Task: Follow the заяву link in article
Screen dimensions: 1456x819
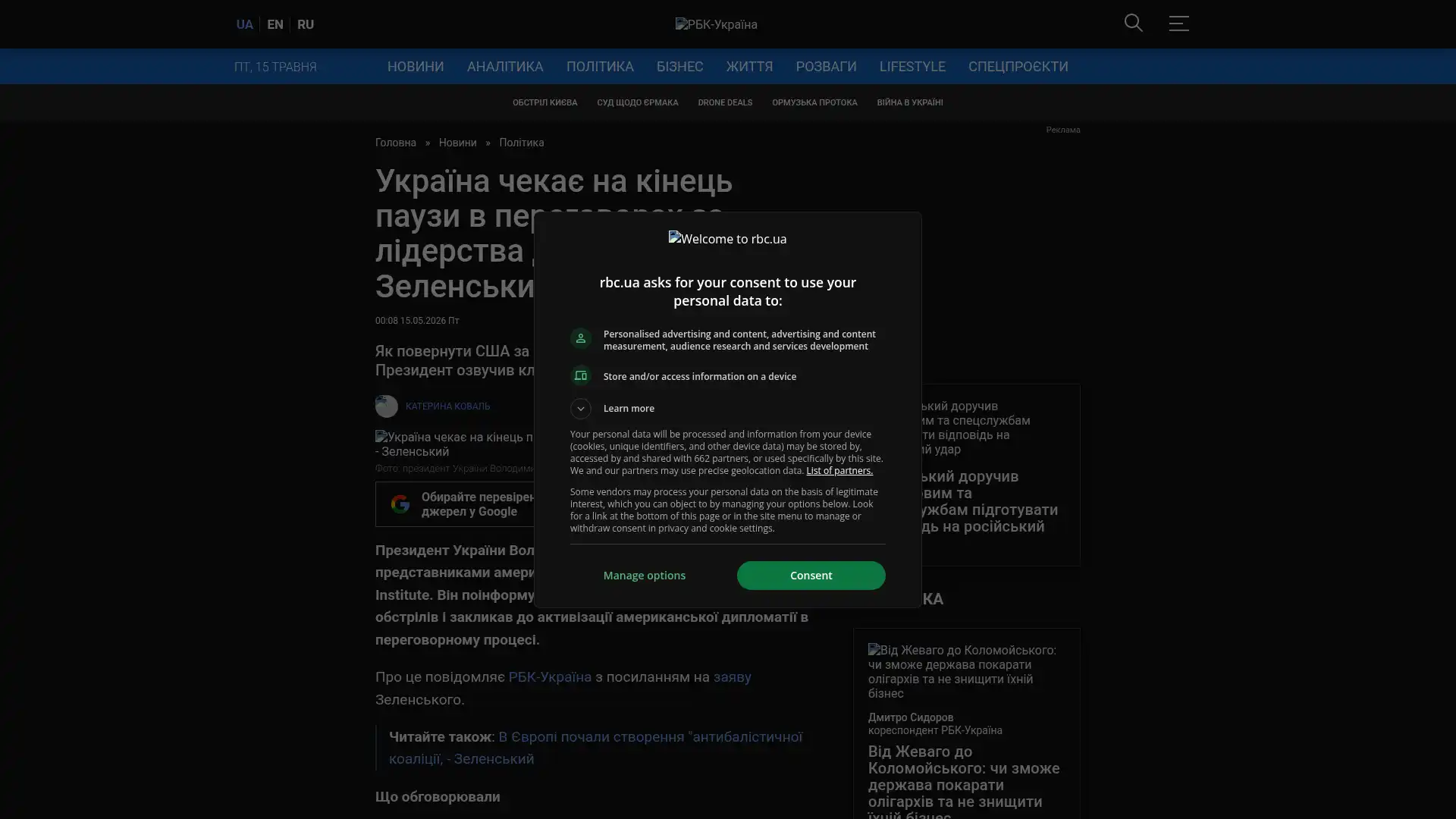Action: 732,677
